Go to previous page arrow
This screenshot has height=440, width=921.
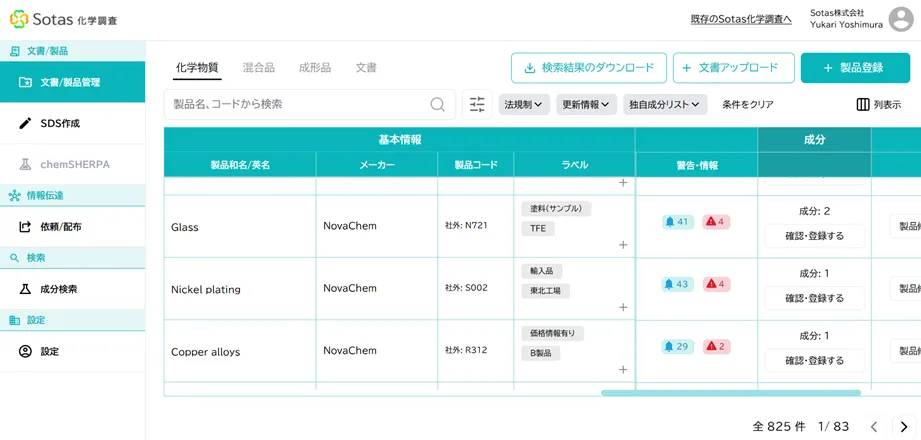click(874, 427)
